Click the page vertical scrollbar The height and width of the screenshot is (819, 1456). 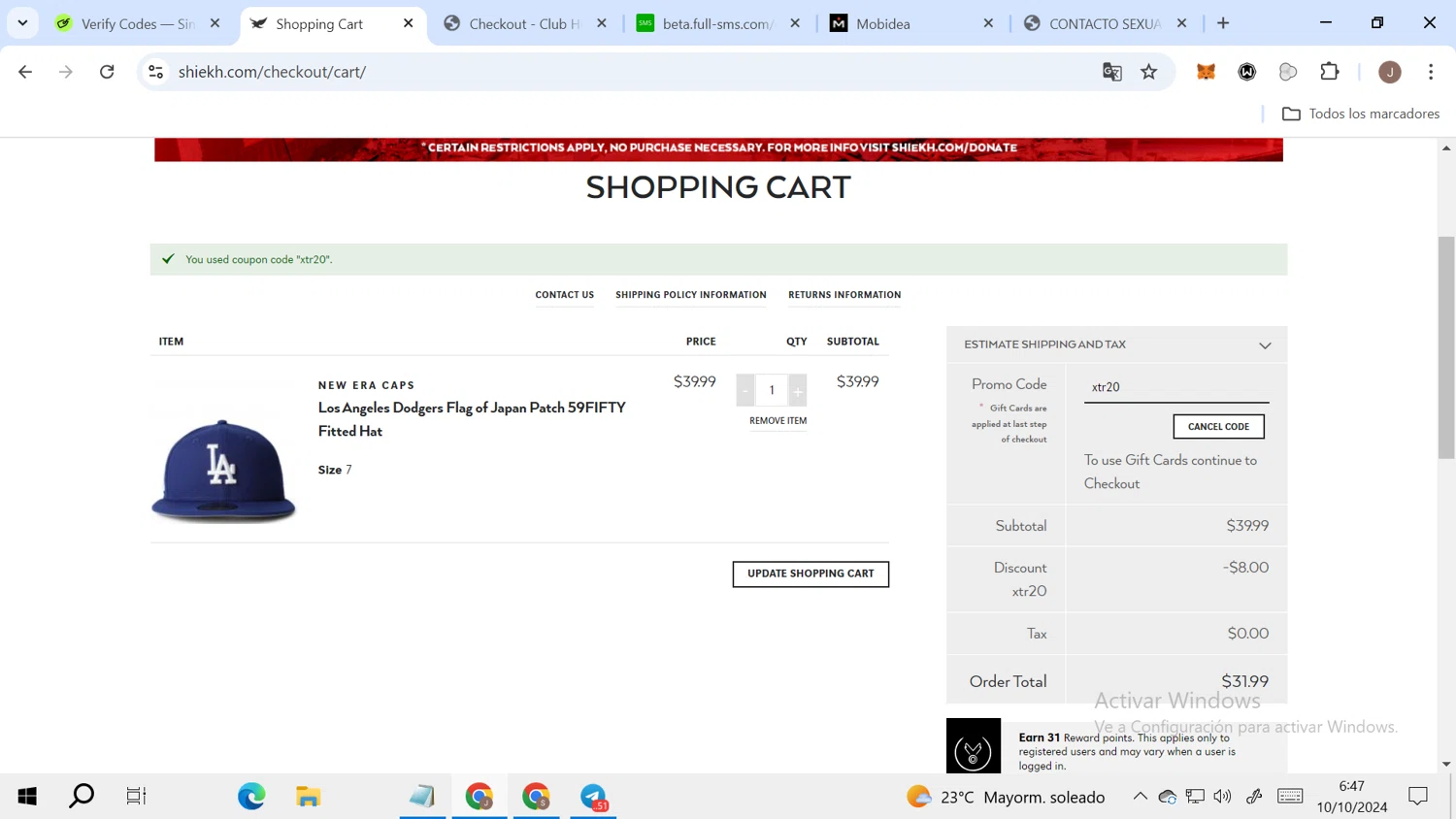coord(1446,347)
